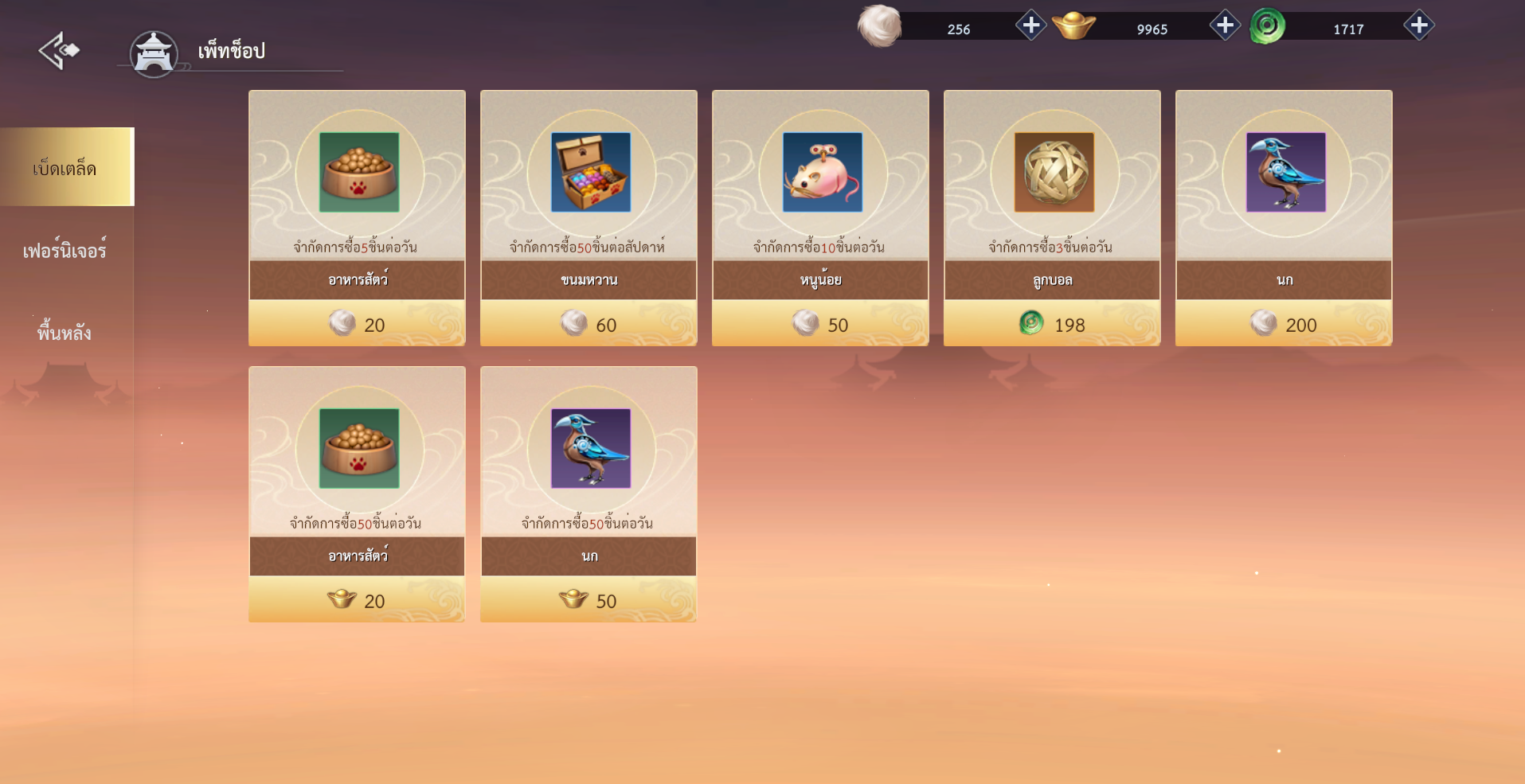Viewport: 1525px width, 784px height.
Task: Click the gold ingot currency icon
Action: click(1073, 25)
